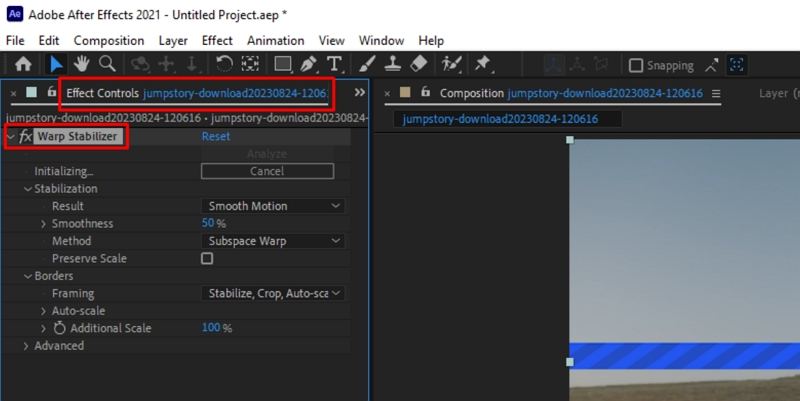Click the teal label square in Effect Controls tab
Viewport: 800px width, 401px height.
(x=32, y=92)
